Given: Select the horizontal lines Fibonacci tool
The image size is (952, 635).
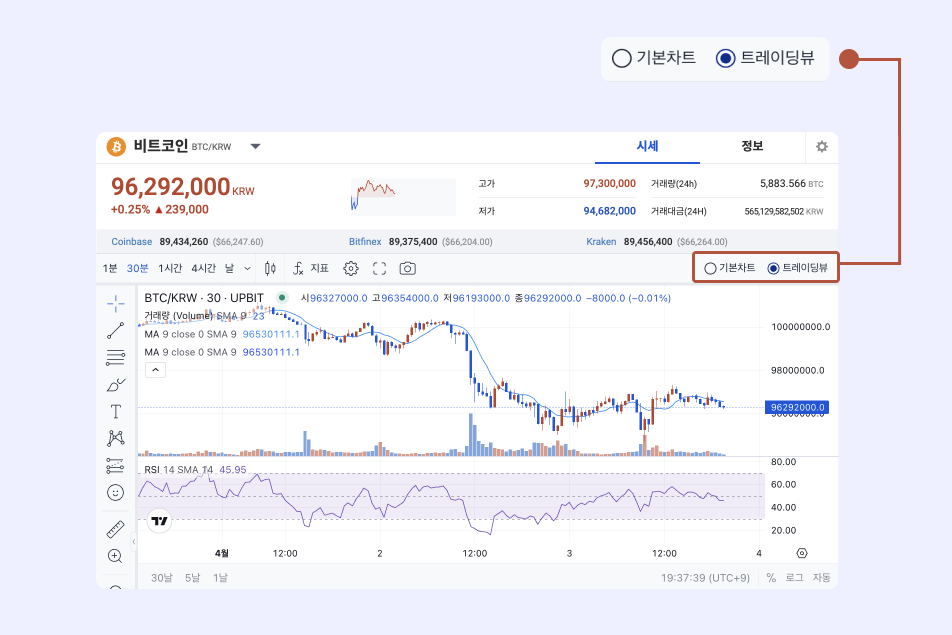Looking at the screenshot, I should [115, 358].
